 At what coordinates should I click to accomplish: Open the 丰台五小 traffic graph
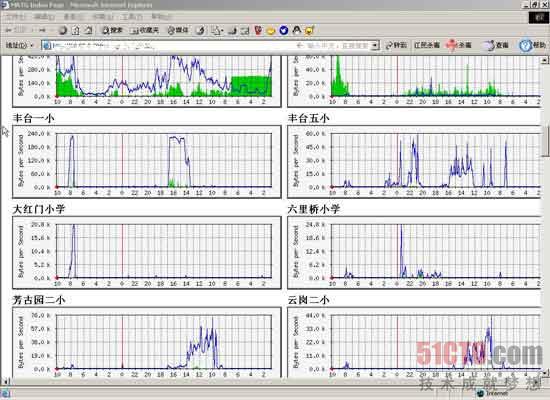tap(414, 162)
